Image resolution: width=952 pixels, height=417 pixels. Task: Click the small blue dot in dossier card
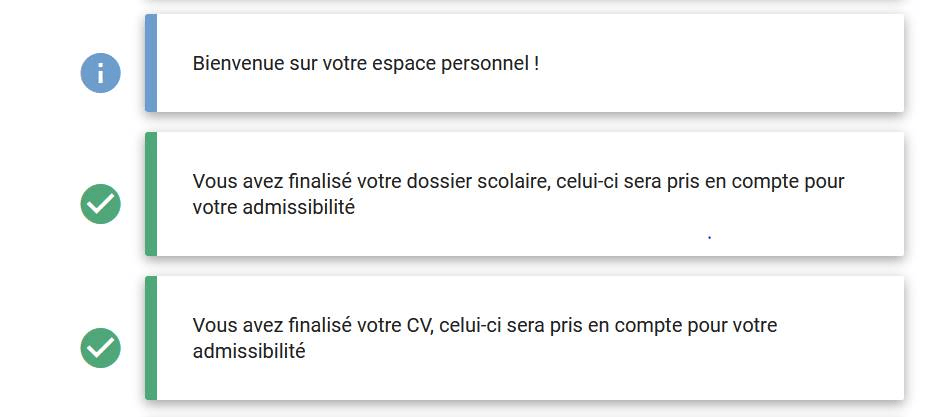tap(709, 237)
